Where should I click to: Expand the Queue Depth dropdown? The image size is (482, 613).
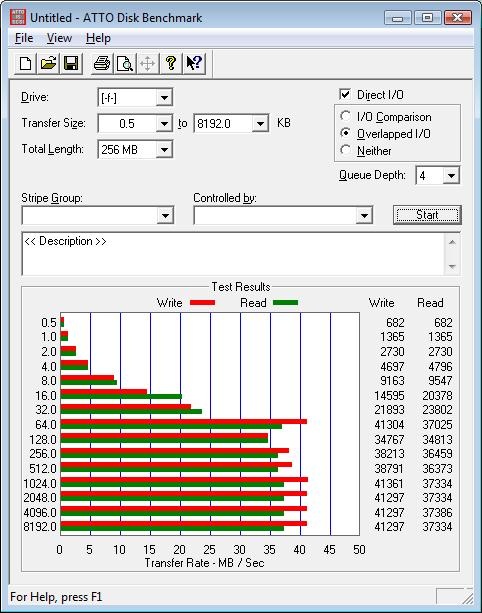coord(451,176)
